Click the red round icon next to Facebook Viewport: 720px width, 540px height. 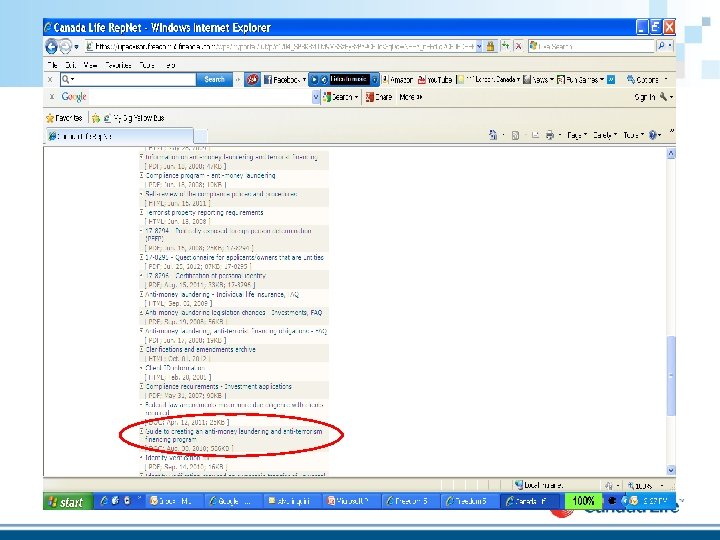[x=252, y=79]
